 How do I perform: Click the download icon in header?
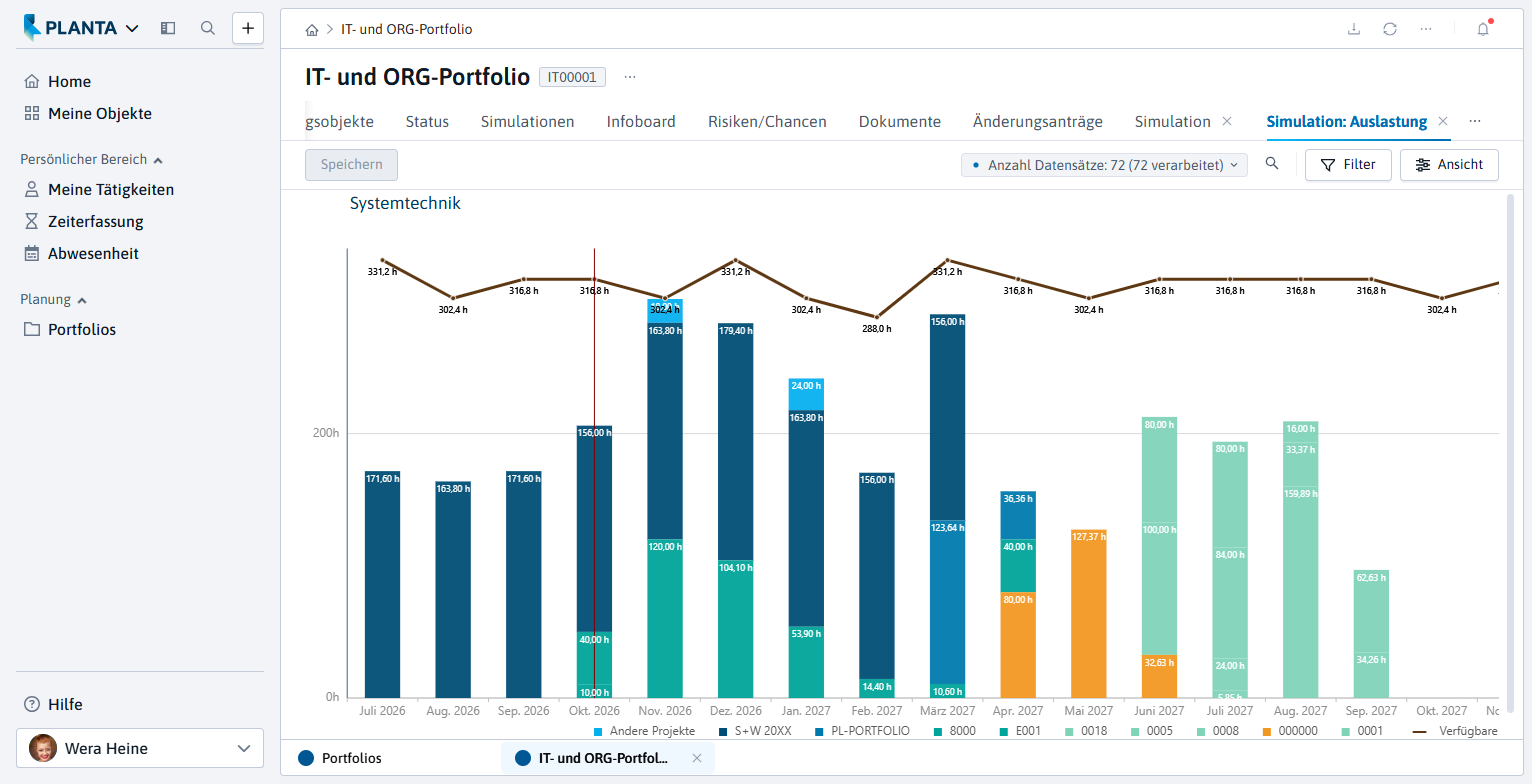coord(1354,29)
